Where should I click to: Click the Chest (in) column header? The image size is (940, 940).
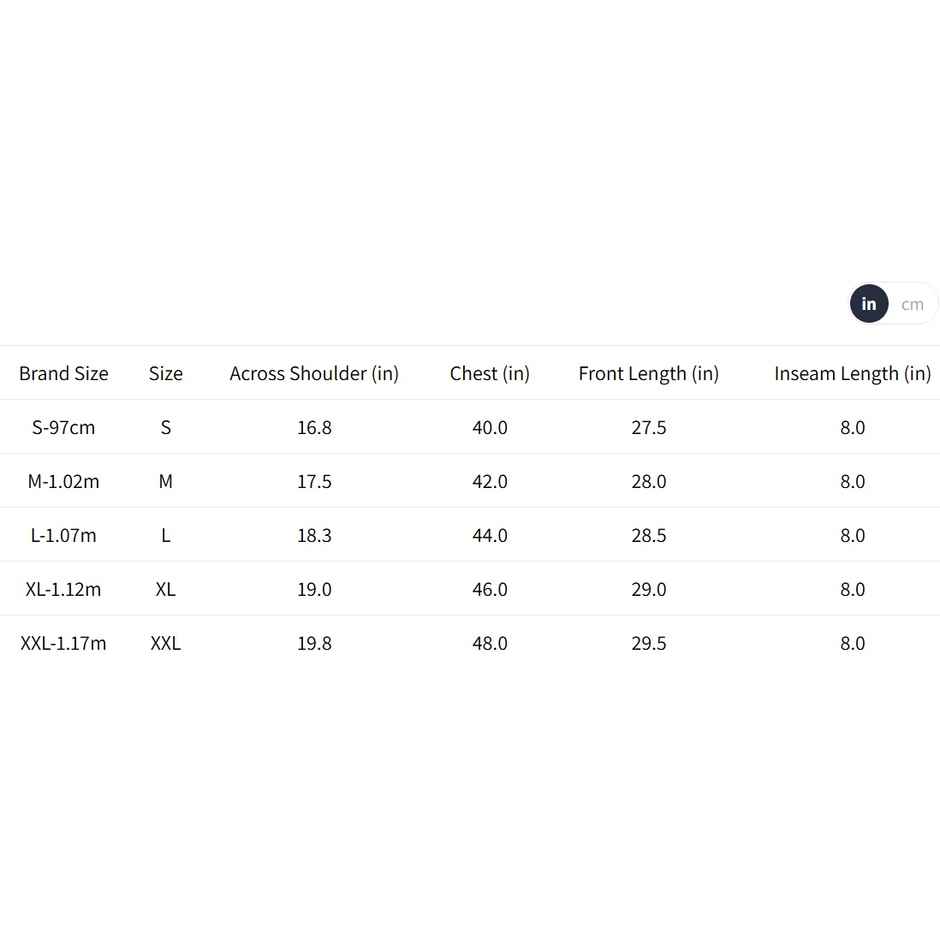click(x=490, y=374)
